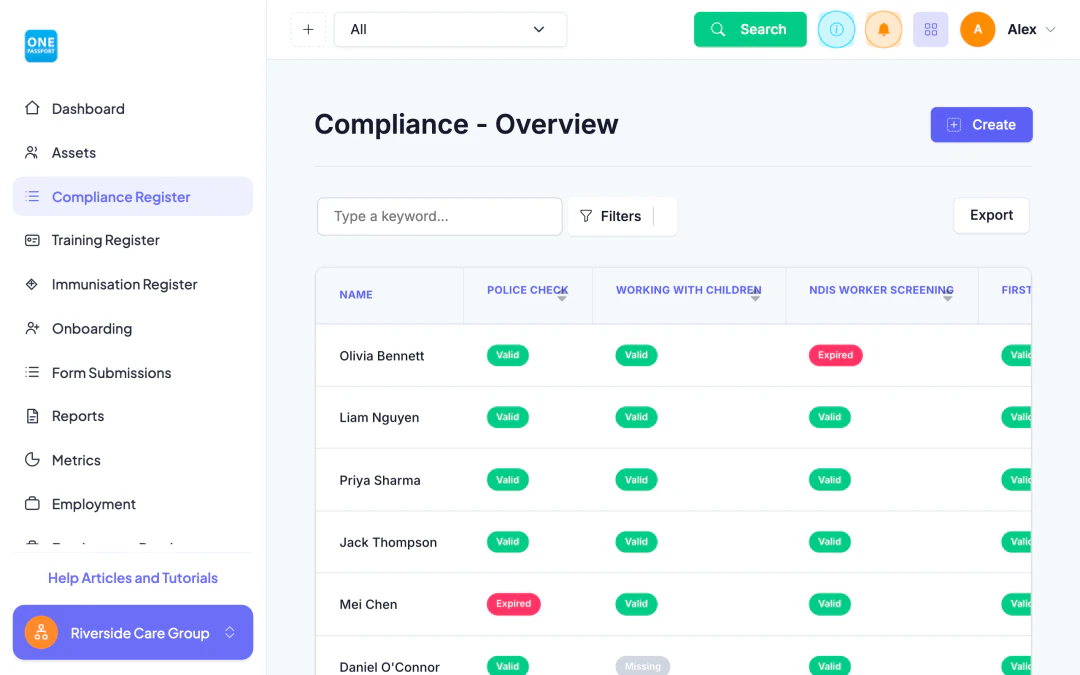Click the Onboarding user-plus icon
Screen dimensions: 1080x675
[x=32, y=329]
